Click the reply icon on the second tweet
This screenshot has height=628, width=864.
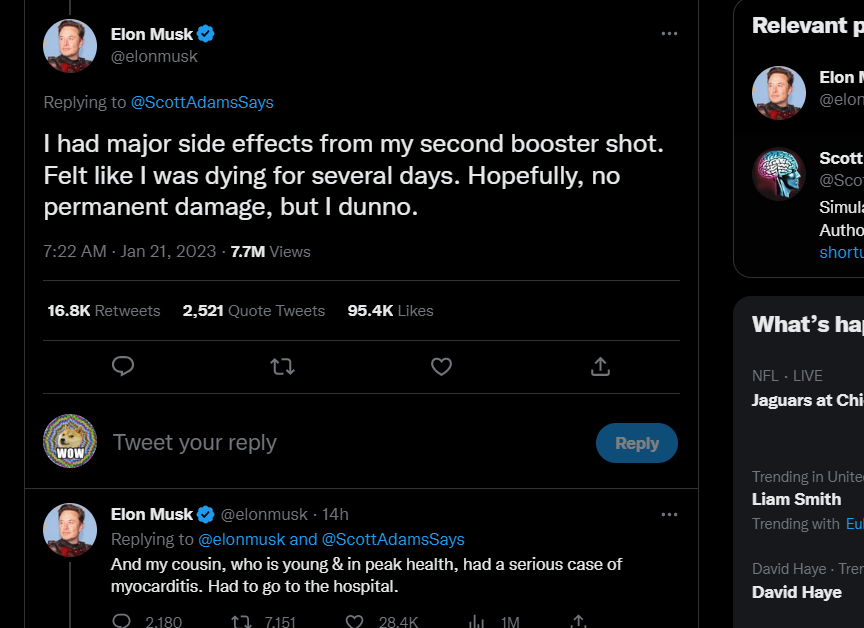(122, 621)
